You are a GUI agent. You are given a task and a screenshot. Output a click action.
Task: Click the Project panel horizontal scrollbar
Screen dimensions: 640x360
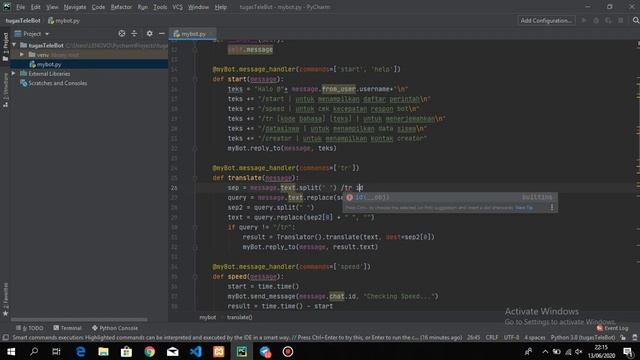tap(79, 320)
